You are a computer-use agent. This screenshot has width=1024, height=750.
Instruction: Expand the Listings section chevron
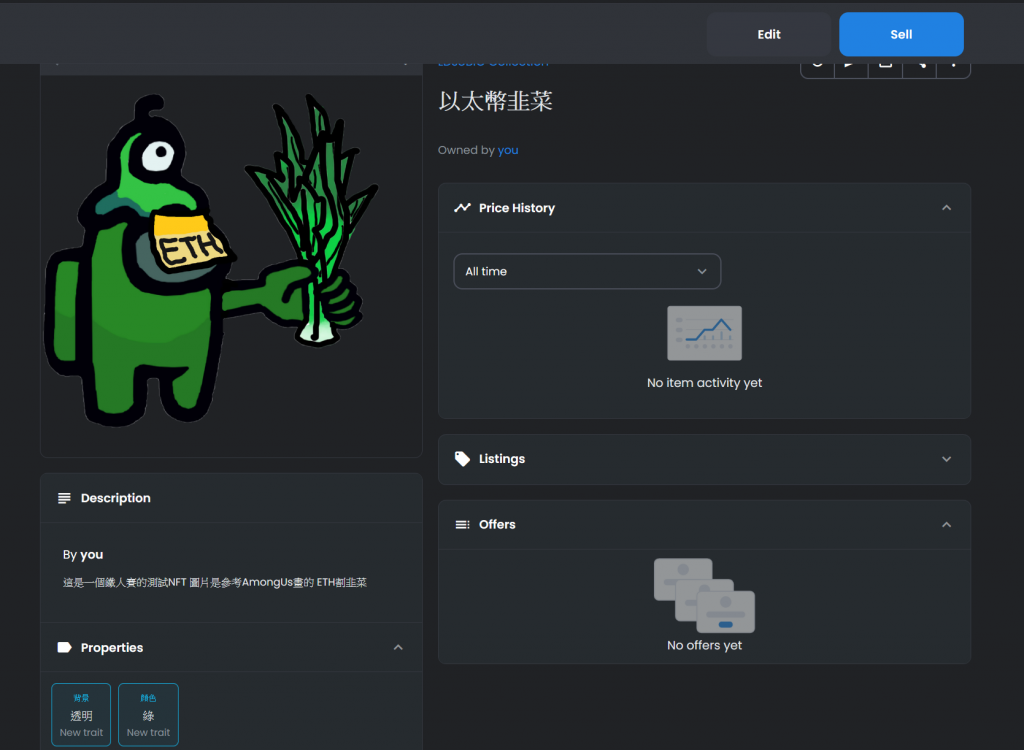tap(946, 459)
